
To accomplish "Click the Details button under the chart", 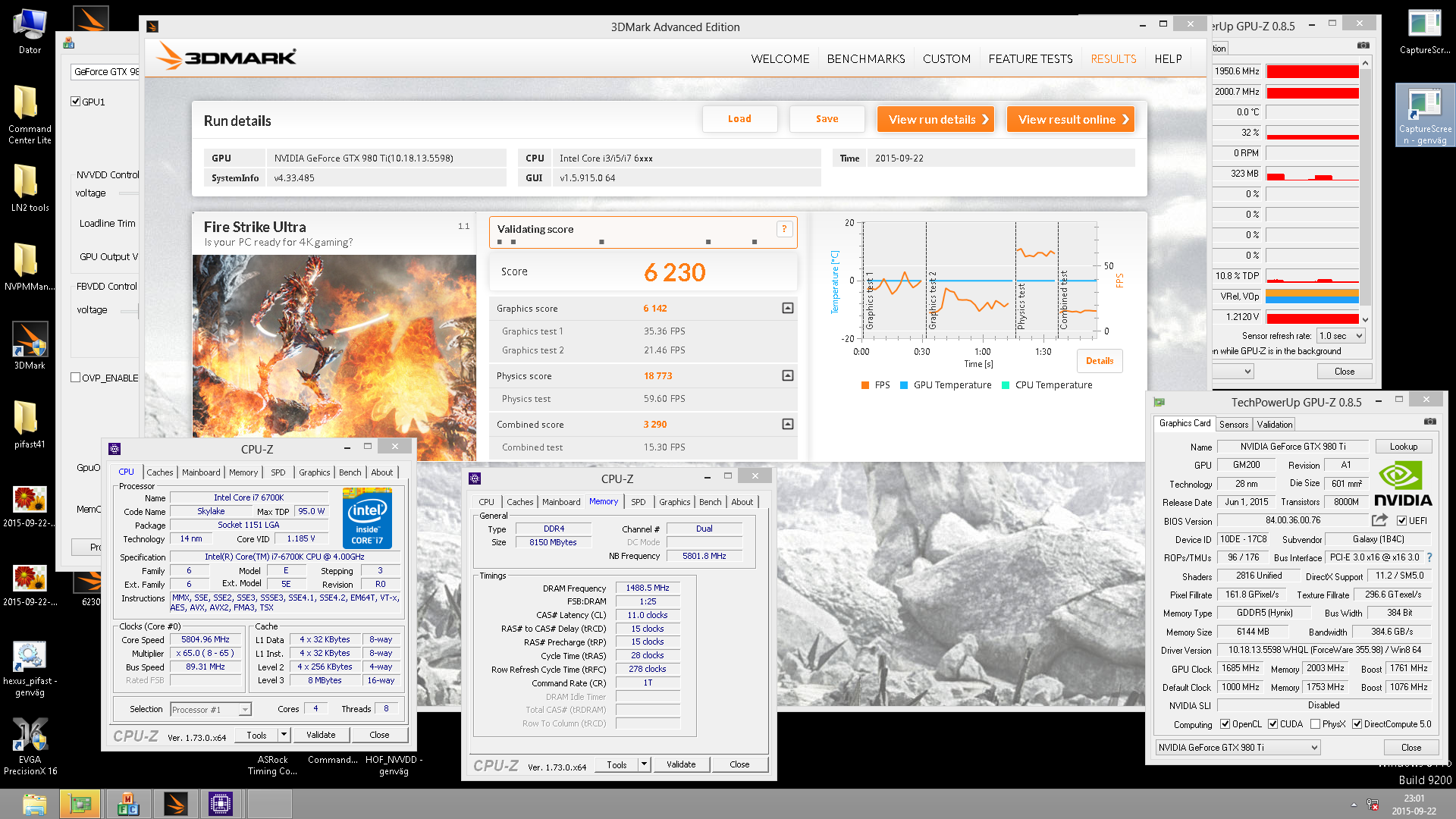I will click(1099, 361).
